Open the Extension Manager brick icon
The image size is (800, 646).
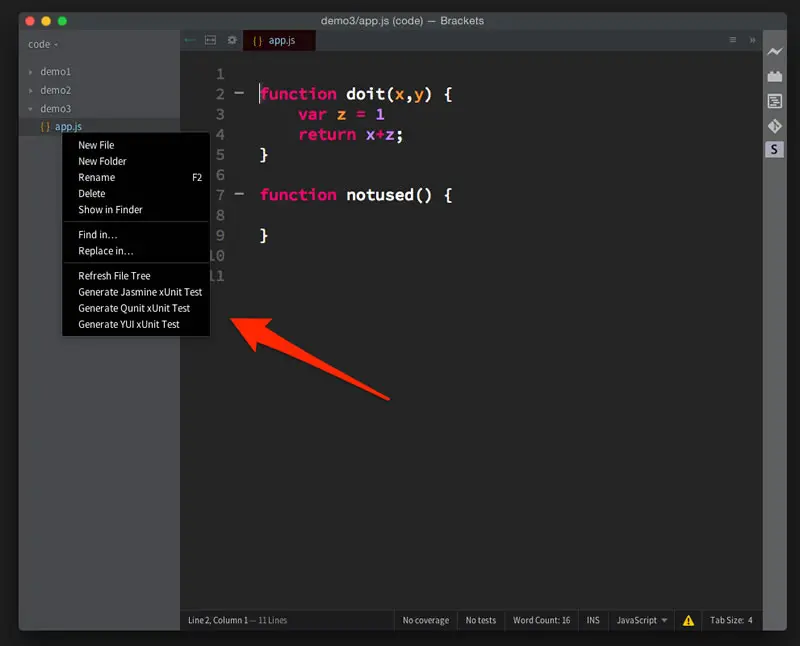coord(774,76)
